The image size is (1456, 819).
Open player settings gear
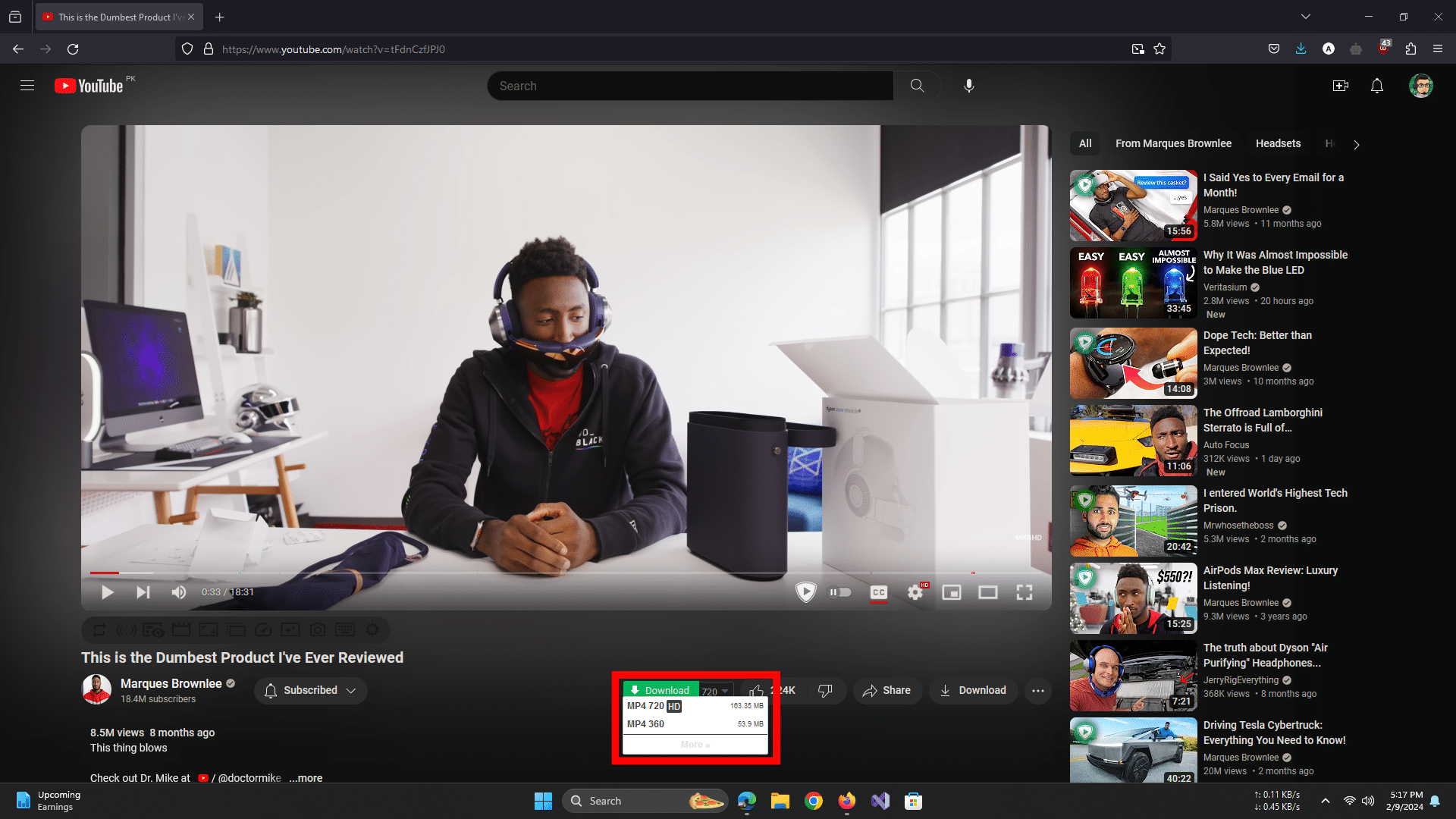pyautogui.click(x=915, y=592)
